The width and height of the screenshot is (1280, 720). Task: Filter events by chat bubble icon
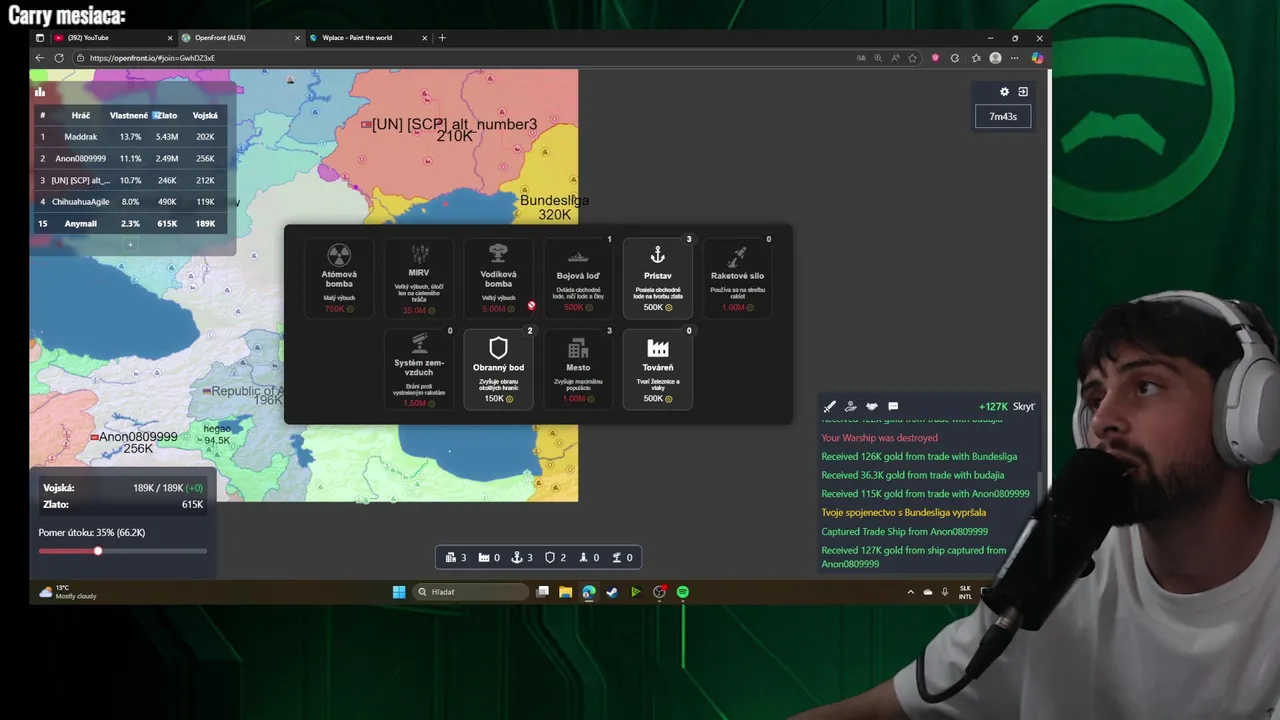893,407
